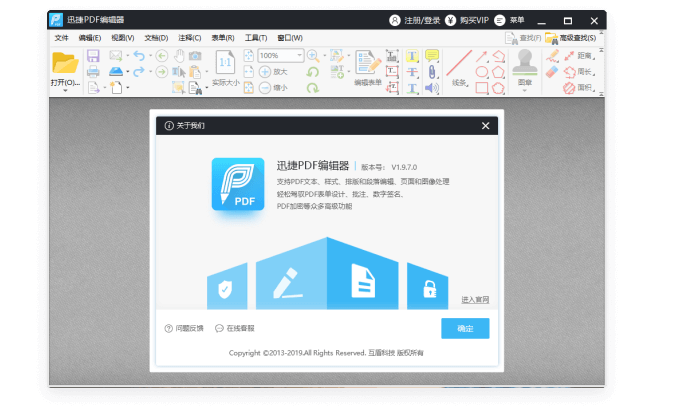Select the Hand tool icon

[x=179, y=56]
